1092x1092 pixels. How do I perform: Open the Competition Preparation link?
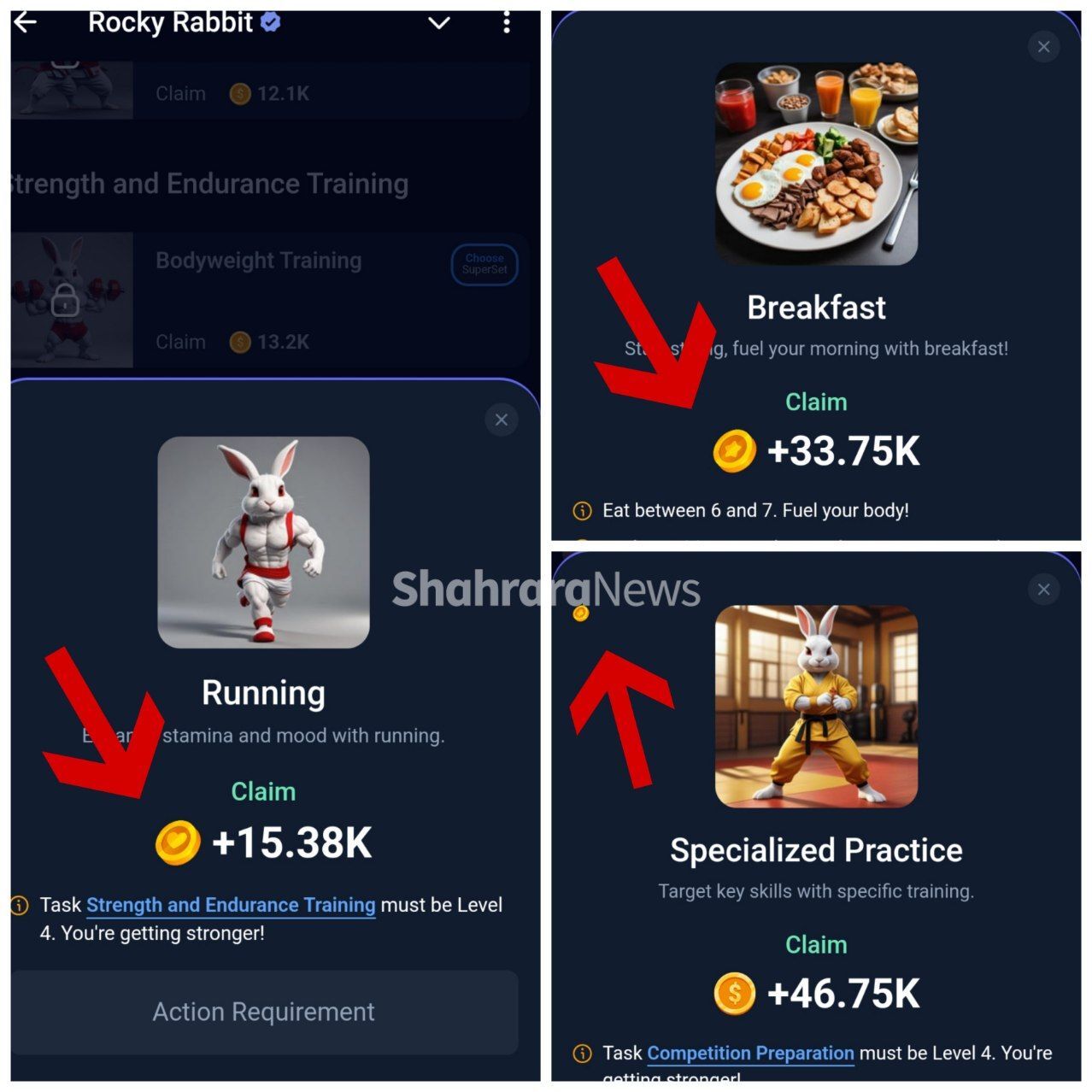point(750,1054)
